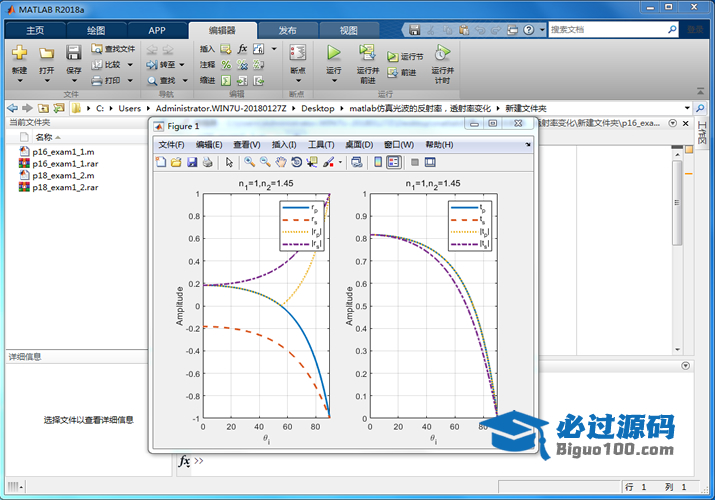Viewport: 715px width, 500px height.
Task: Open Figure 1 桌面(D) menu
Action: point(359,144)
